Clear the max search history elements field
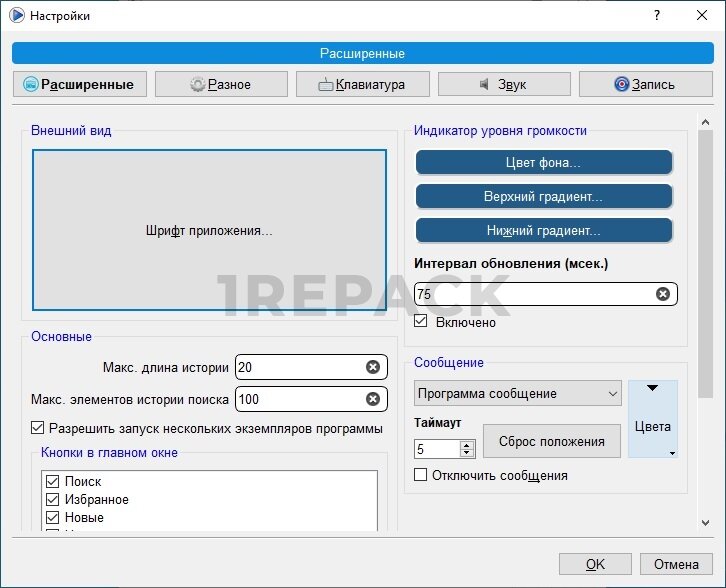This screenshot has width=726, height=588. coord(373,399)
